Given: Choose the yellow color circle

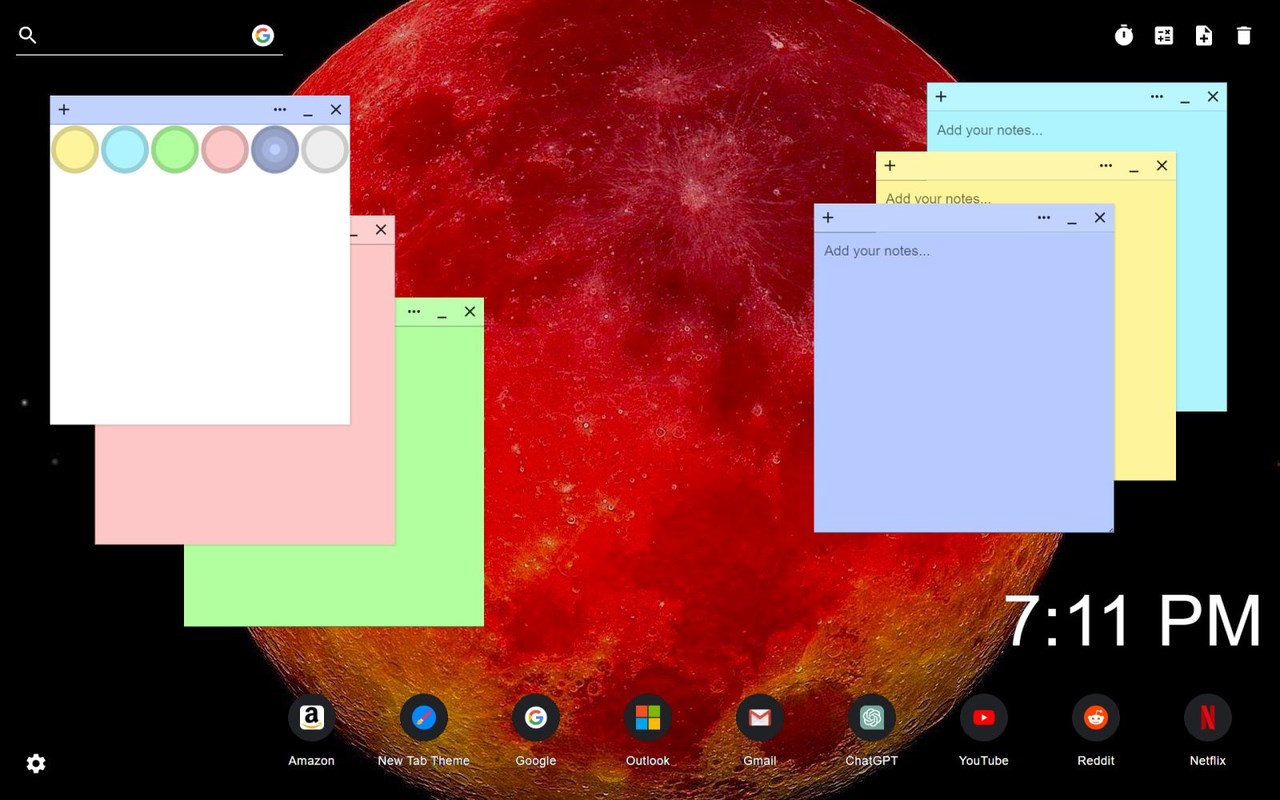Looking at the screenshot, I should 75,150.
